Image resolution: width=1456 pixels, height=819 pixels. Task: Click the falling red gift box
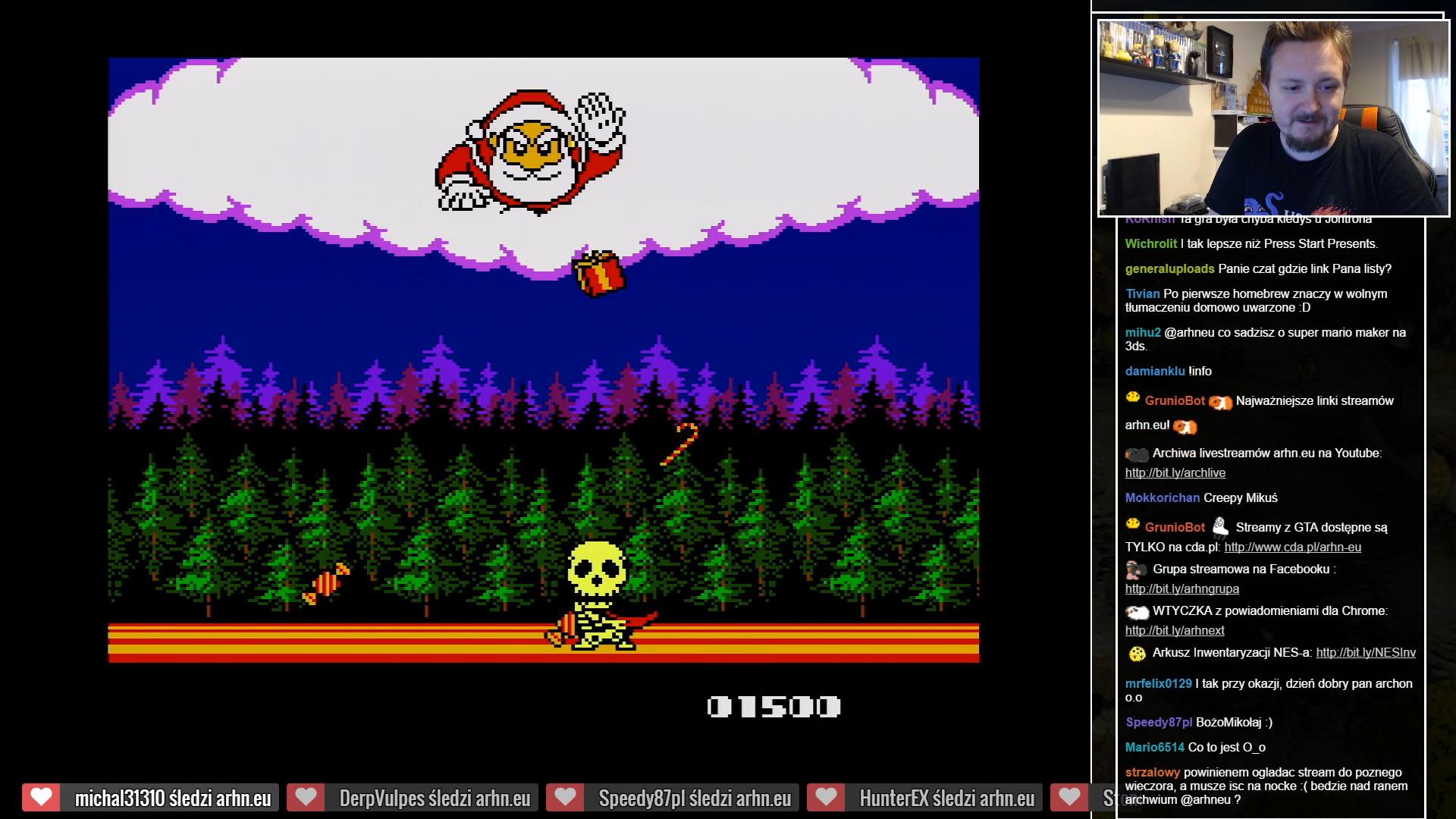coord(598,274)
